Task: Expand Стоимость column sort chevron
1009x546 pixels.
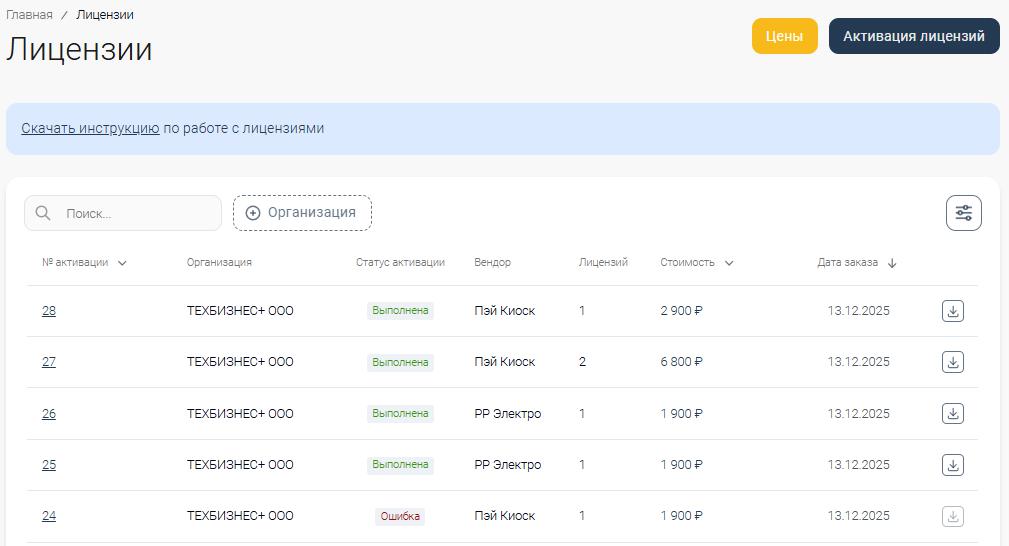Action: pos(729,263)
